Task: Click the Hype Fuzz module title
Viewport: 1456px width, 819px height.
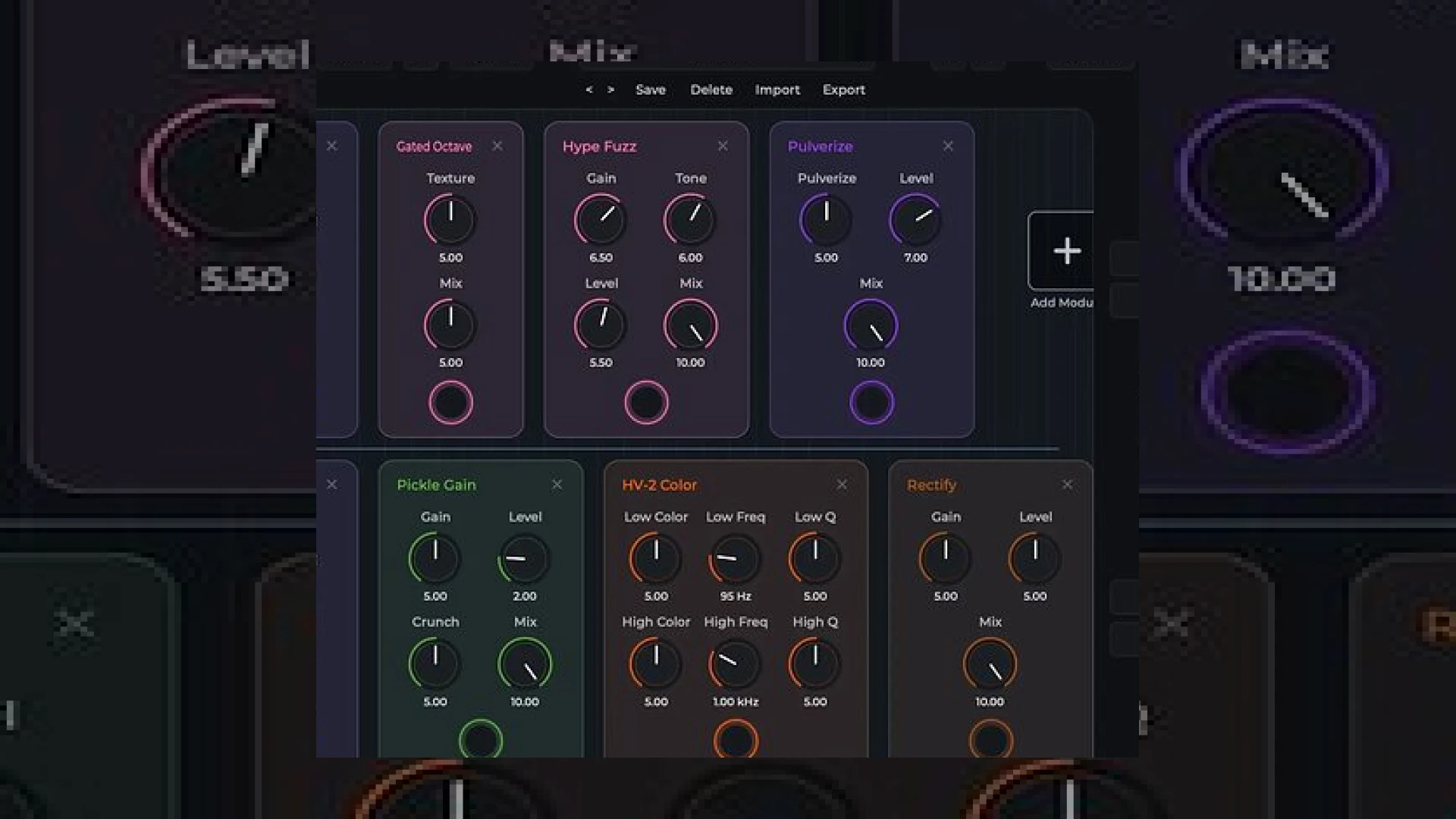Action: (599, 146)
